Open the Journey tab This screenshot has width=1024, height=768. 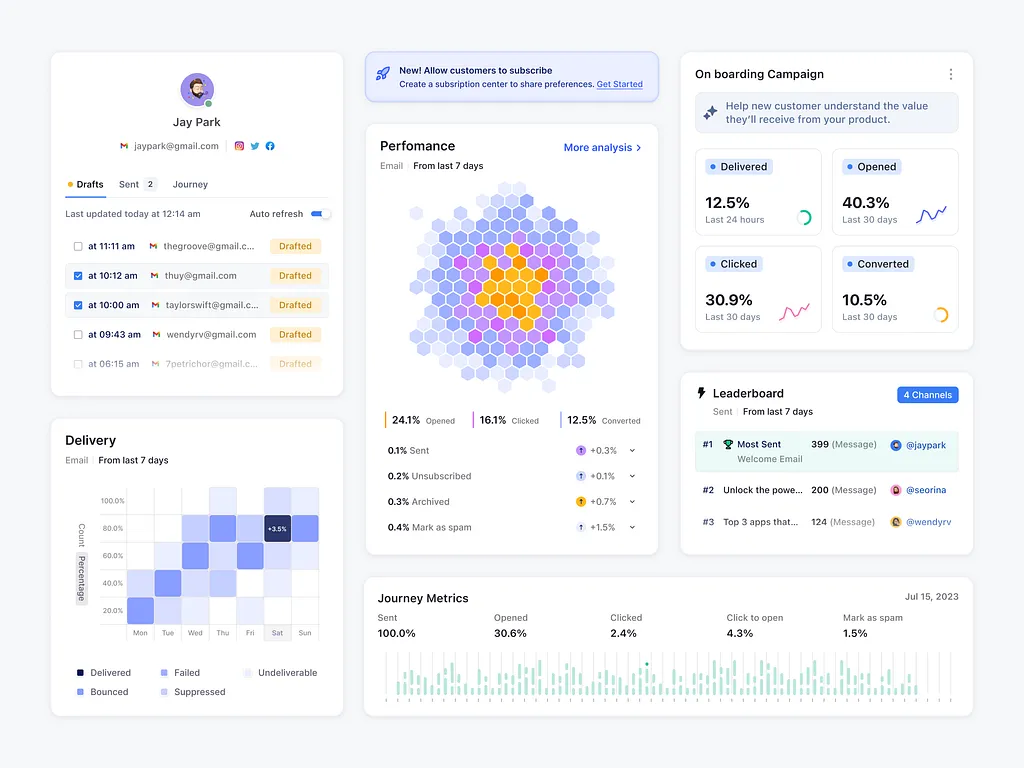pos(189,184)
